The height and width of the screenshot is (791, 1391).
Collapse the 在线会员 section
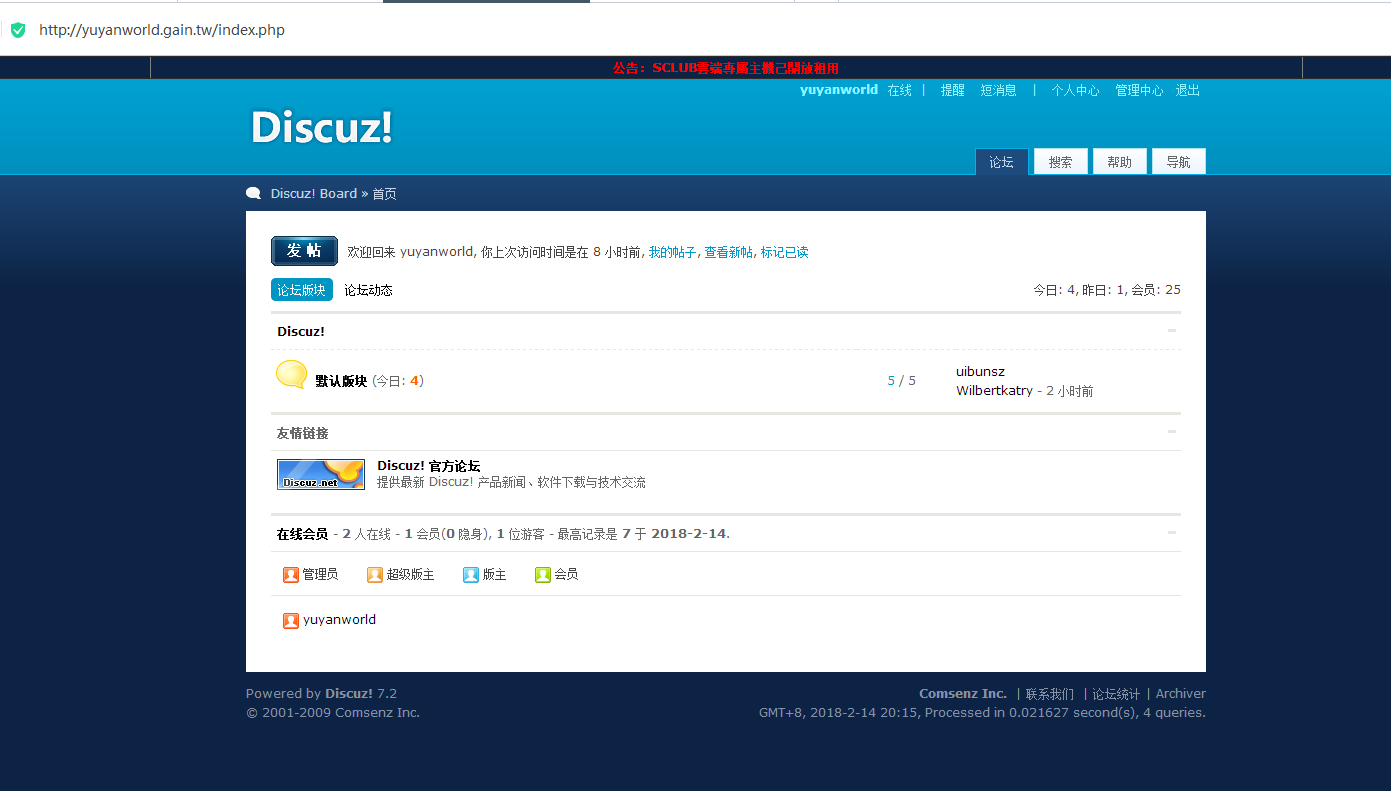(1172, 533)
